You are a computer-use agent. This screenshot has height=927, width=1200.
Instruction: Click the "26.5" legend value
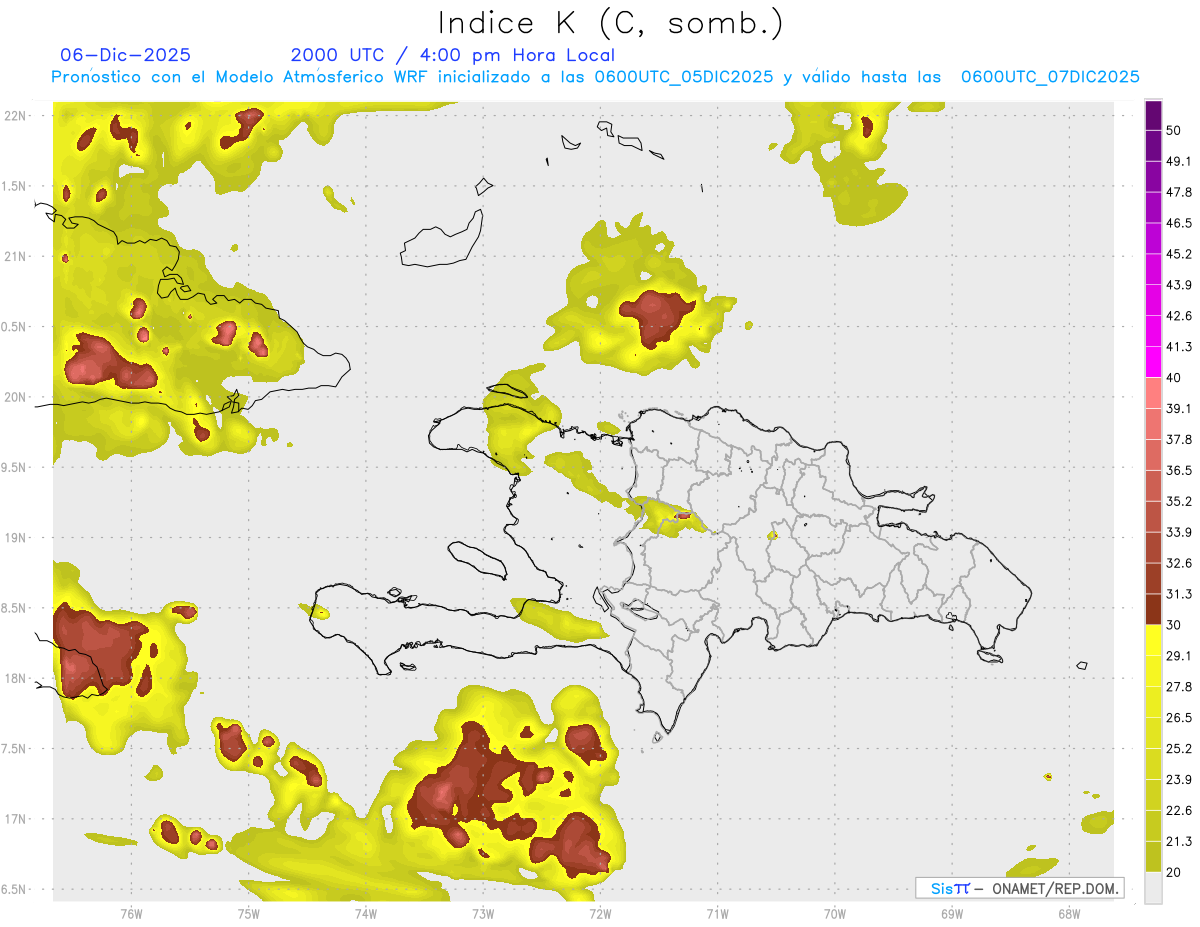click(x=1179, y=718)
